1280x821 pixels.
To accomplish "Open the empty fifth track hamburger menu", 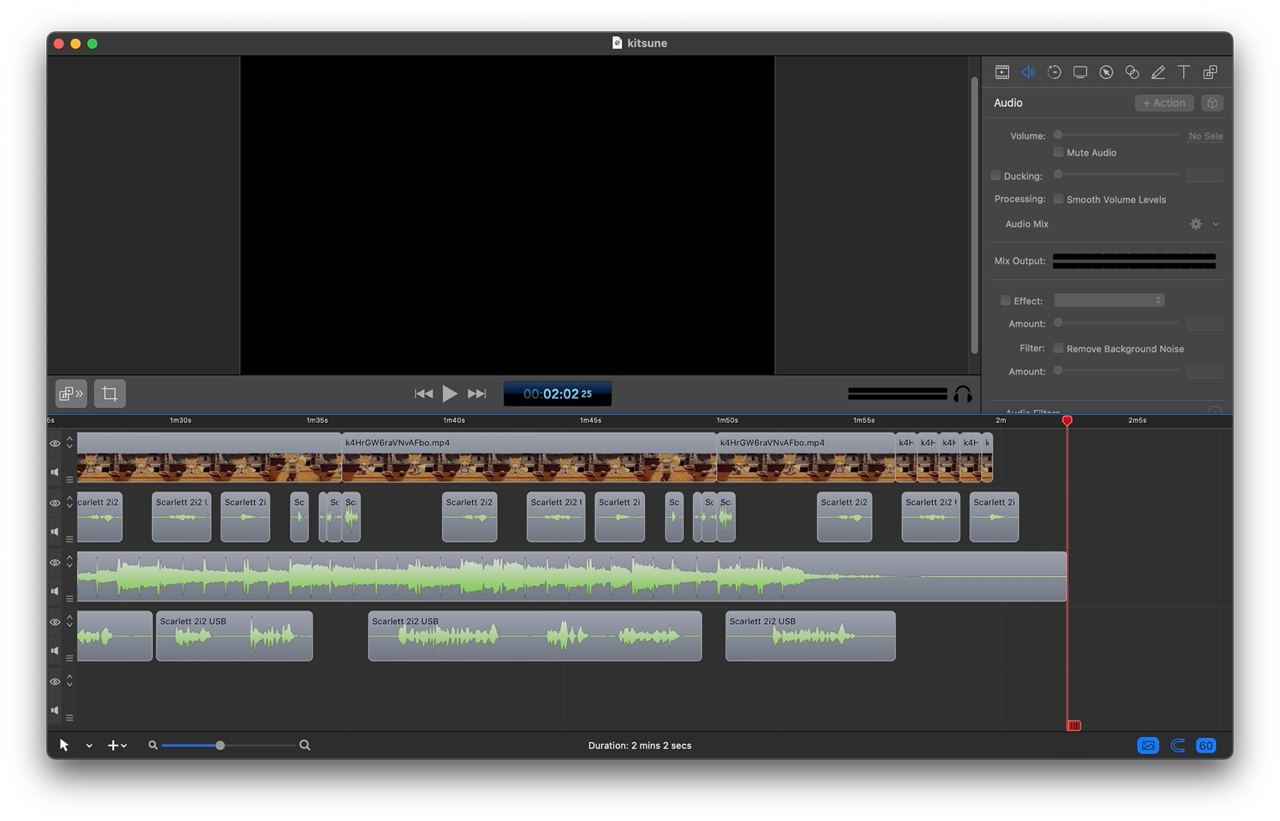I will pos(70,717).
